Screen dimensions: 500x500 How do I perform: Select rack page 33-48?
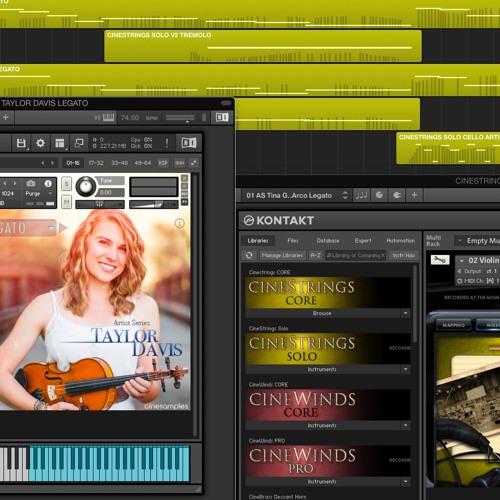[x=119, y=163]
